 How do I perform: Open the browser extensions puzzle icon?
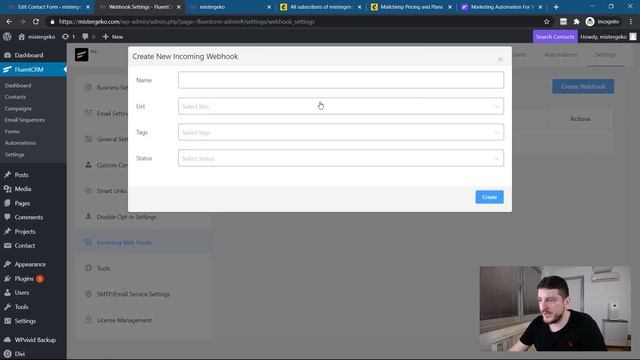(x=576, y=22)
